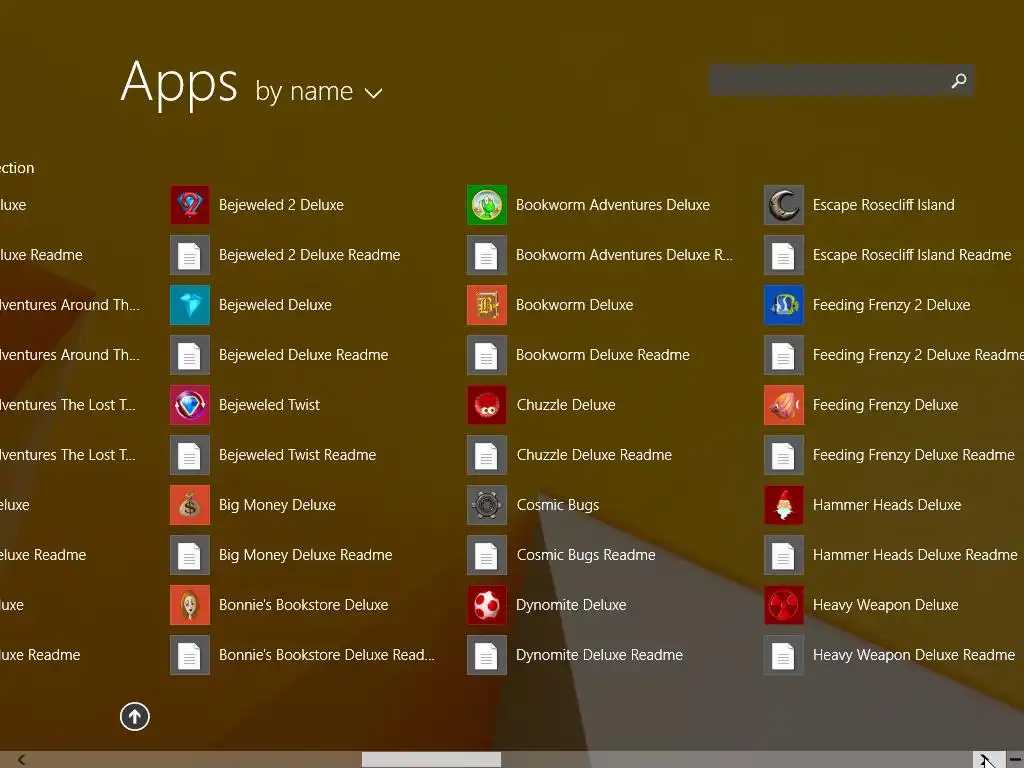Launch Chuzzle Deluxe red fuzzball icon
This screenshot has height=768, width=1024.
487,405
